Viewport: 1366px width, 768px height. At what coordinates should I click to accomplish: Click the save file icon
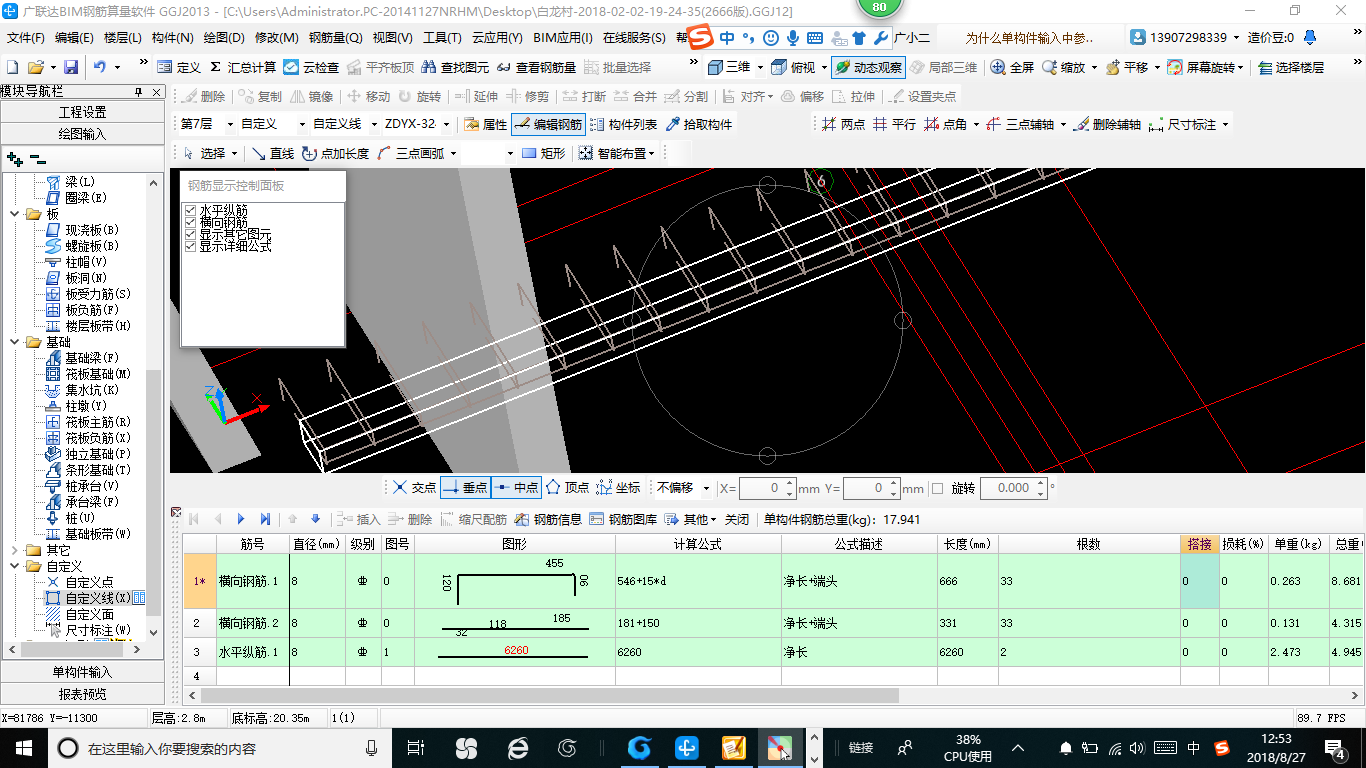[71, 67]
